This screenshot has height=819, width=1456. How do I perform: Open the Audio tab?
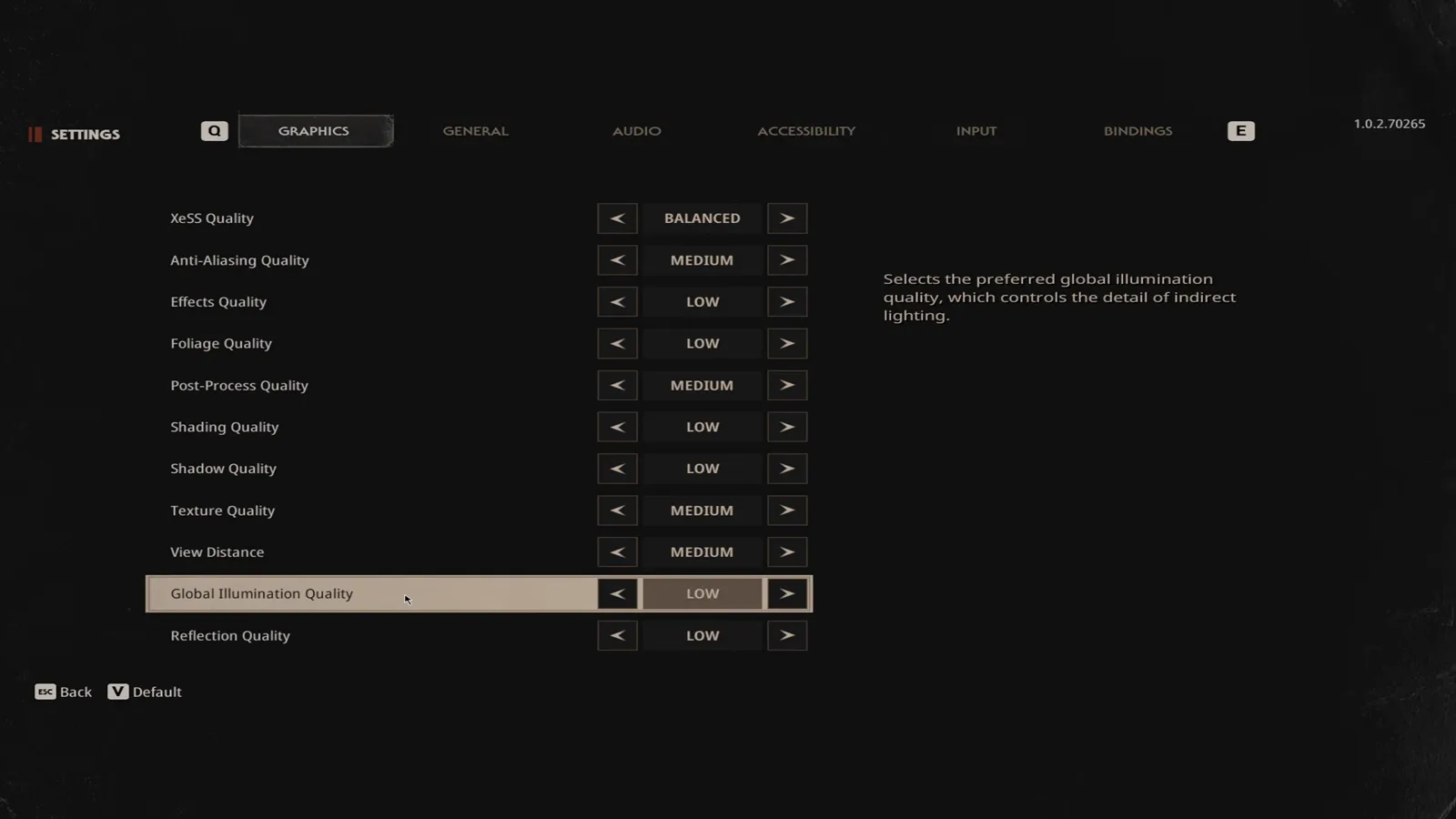[x=637, y=131]
